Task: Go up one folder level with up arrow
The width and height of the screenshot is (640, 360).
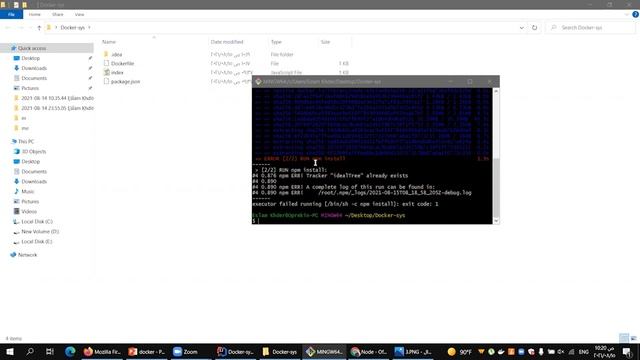Action: [x=39, y=28]
